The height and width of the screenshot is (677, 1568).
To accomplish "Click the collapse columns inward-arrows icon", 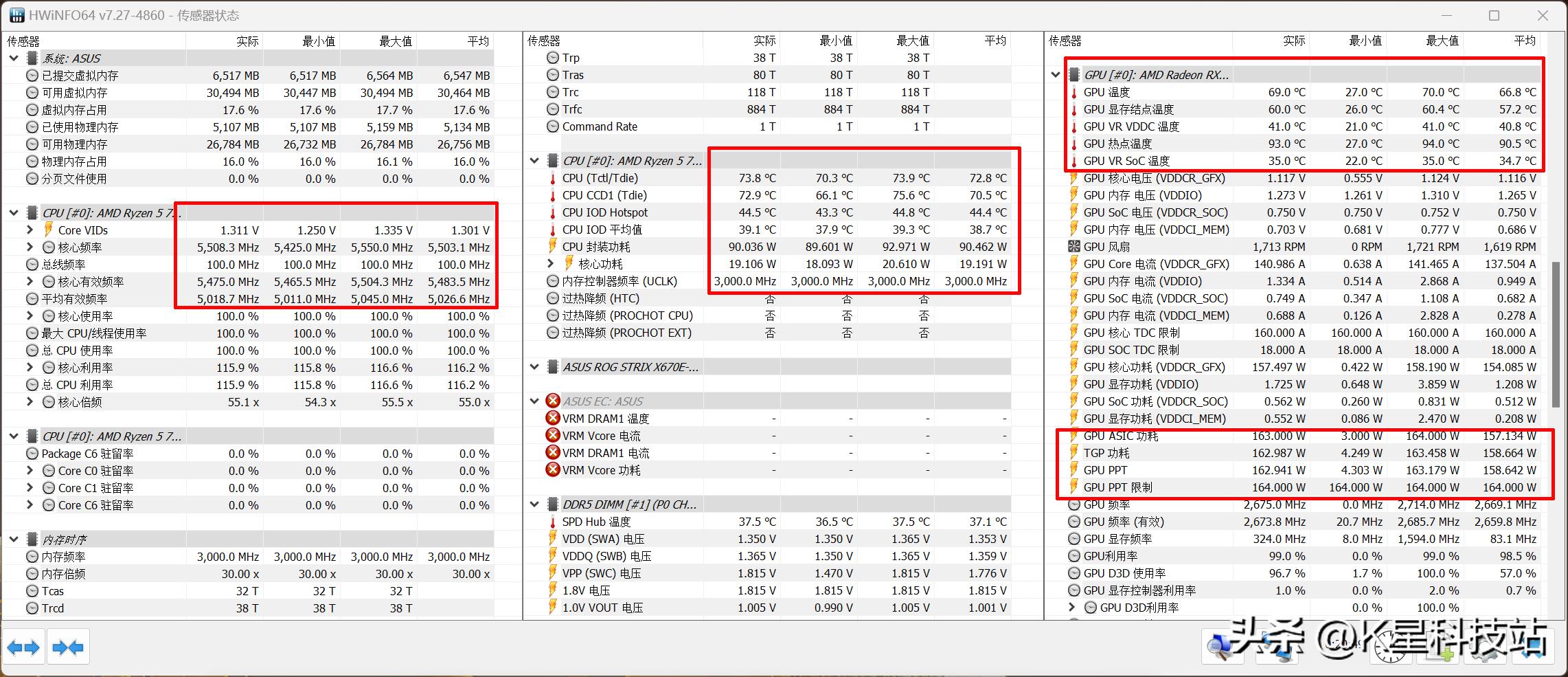I will 68,647.
